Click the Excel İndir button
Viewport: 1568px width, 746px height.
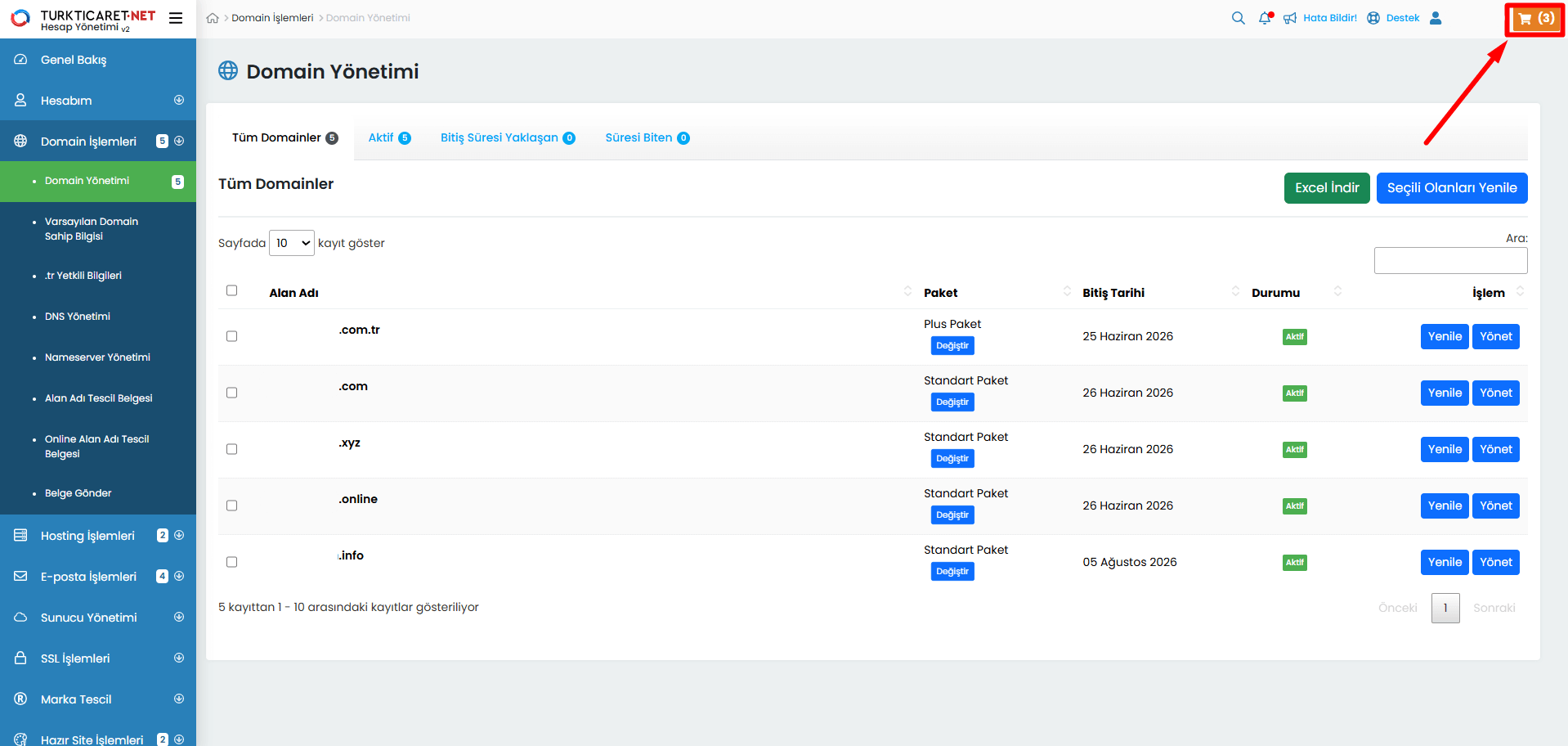tap(1326, 188)
